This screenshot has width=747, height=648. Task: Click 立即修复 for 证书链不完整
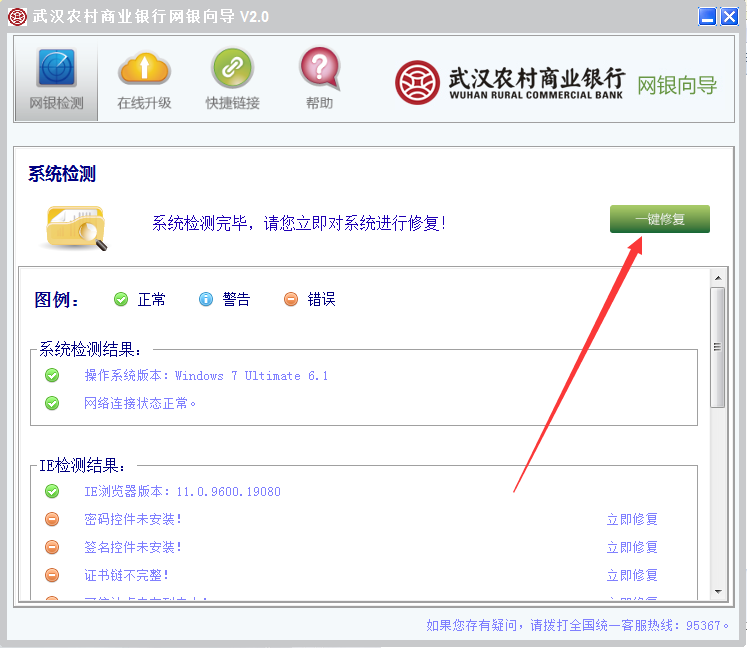(632, 575)
